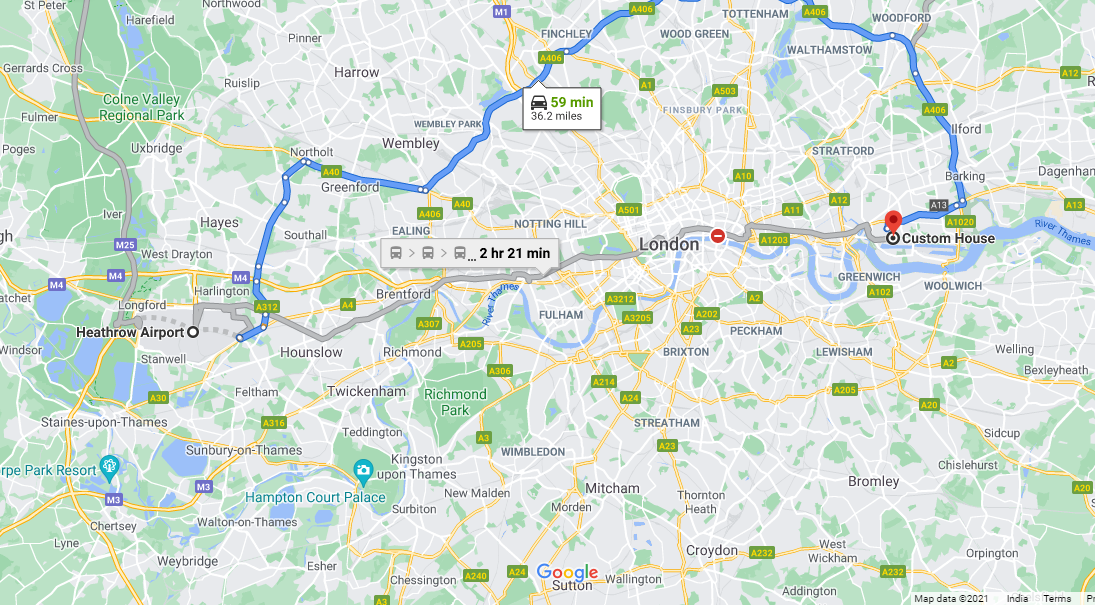Screen dimensions: 1095x605
Task: Select the 2 hr 21 min transit route
Action: [469, 253]
